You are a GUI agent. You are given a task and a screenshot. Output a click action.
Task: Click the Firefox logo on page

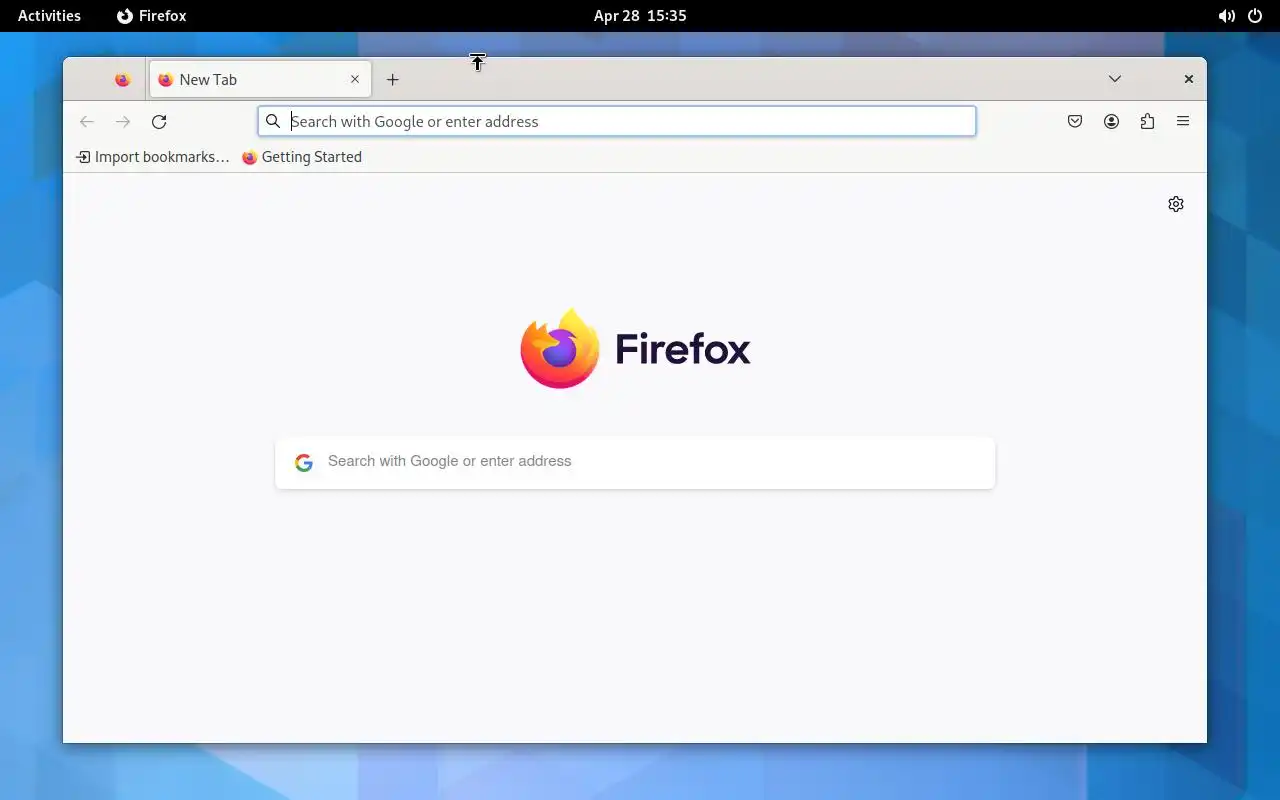[636, 349]
